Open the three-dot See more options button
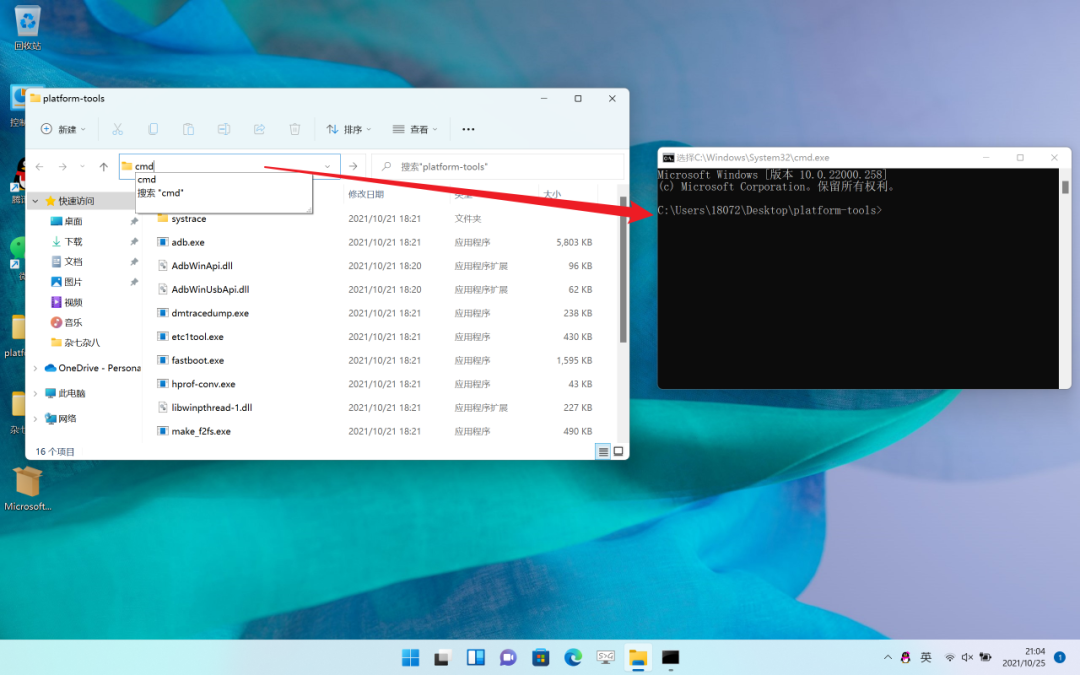 tap(468, 129)
